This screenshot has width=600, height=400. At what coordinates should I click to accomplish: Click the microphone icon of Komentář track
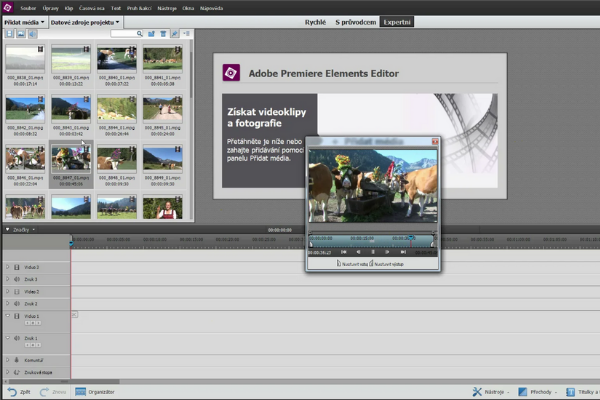click(x=17, y=360)
